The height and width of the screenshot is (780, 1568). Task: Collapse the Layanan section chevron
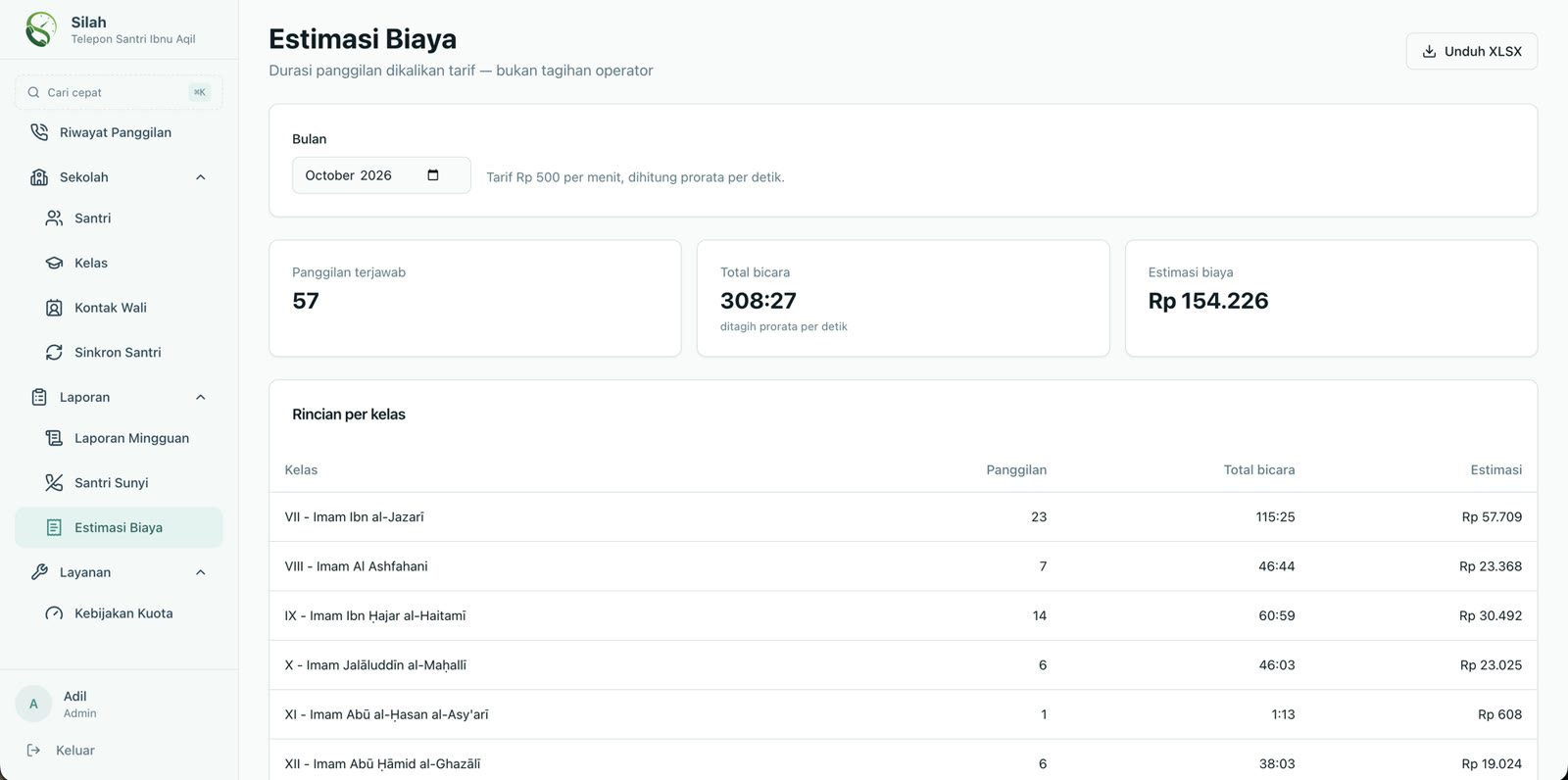click(x=201, y=572)
